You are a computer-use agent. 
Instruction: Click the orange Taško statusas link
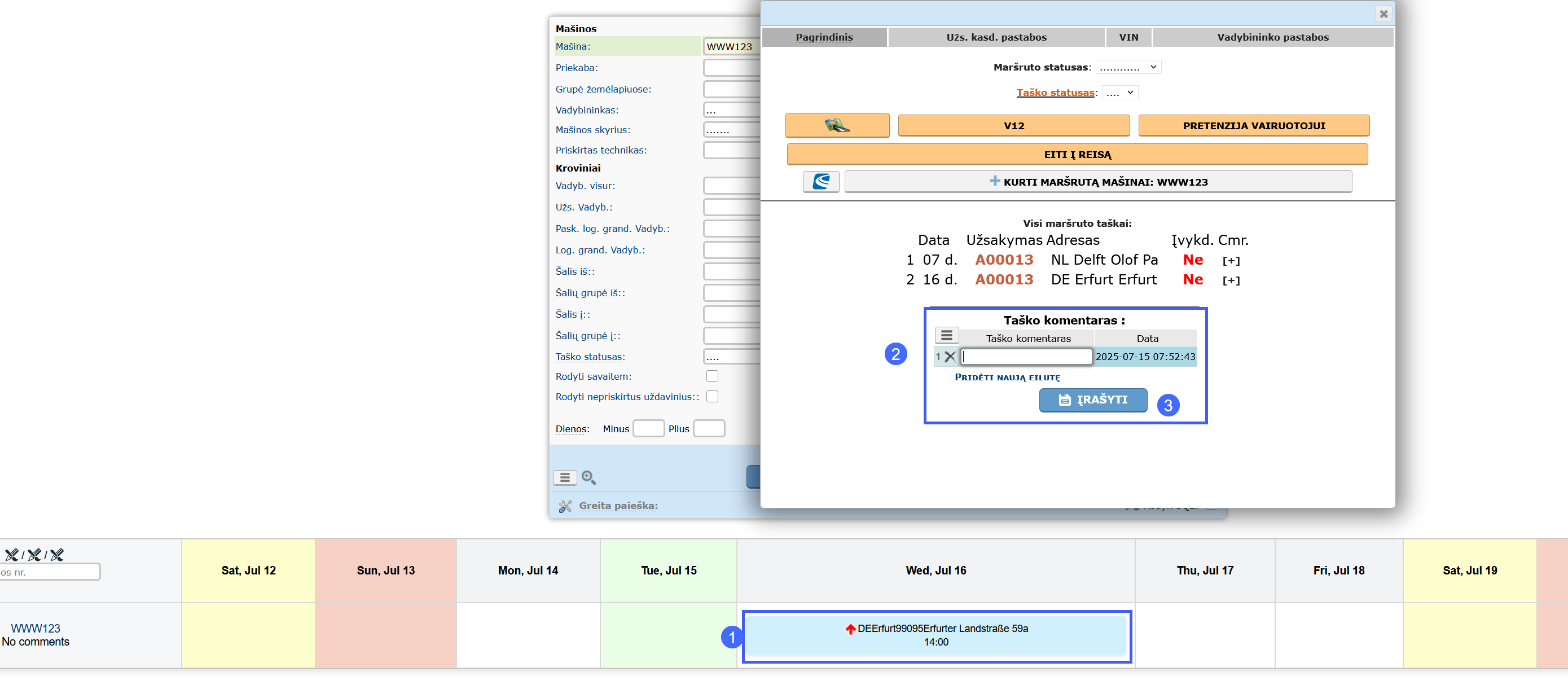click(x=1055, y=93)
